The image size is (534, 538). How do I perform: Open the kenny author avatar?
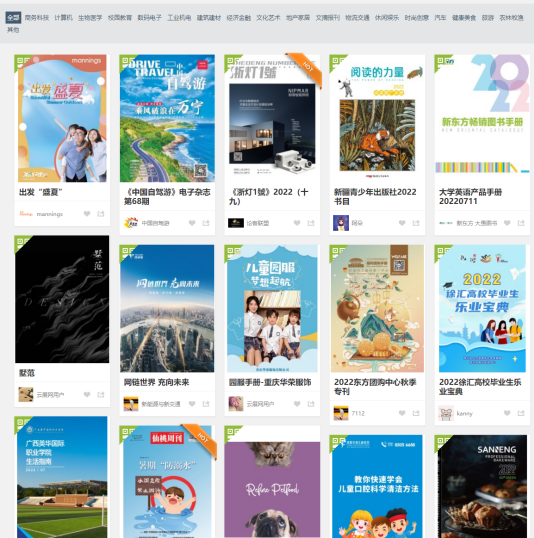(x=446, y=413)
